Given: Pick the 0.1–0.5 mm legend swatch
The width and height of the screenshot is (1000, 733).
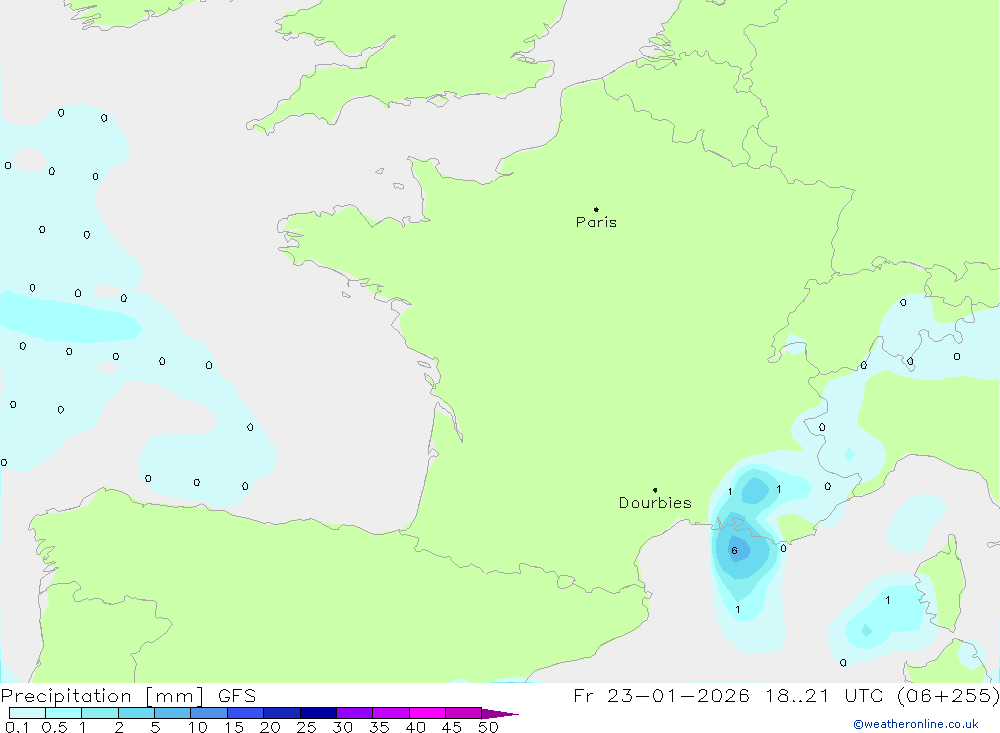Looking at the screenshot, I should pyautogui.click(x=27, y=713).
